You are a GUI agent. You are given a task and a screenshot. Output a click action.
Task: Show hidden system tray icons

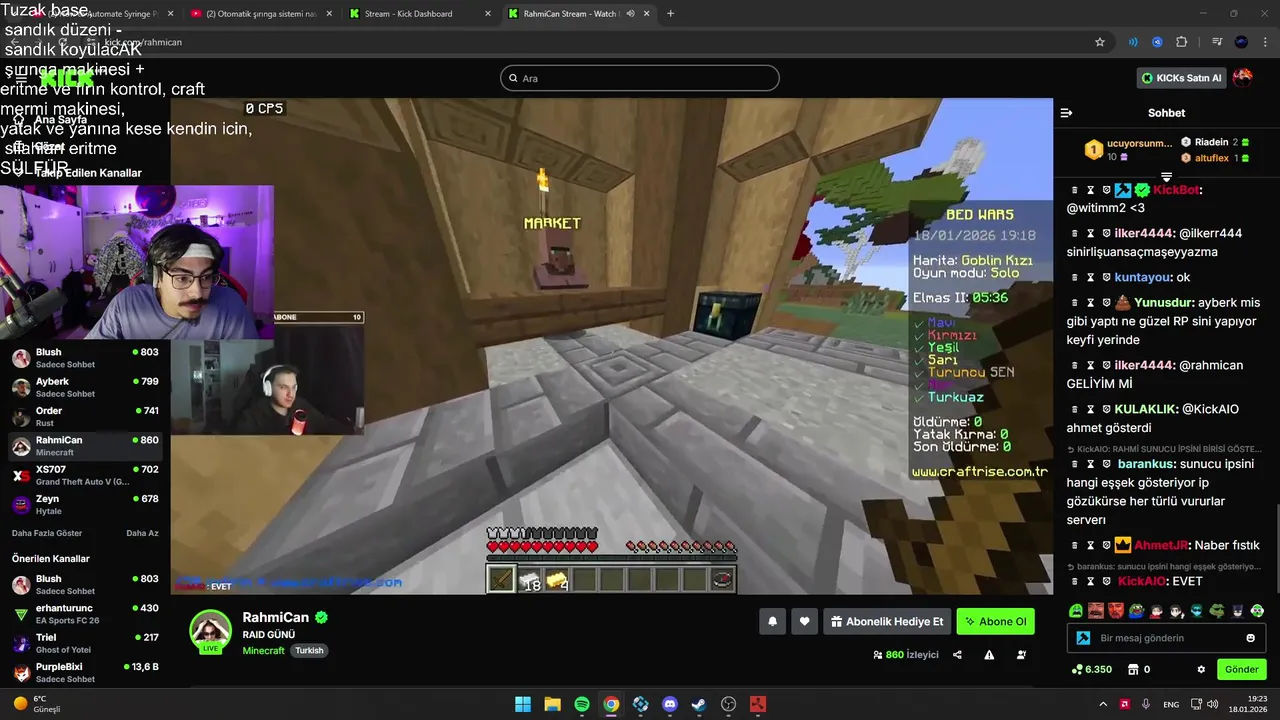click(1104, 704)
